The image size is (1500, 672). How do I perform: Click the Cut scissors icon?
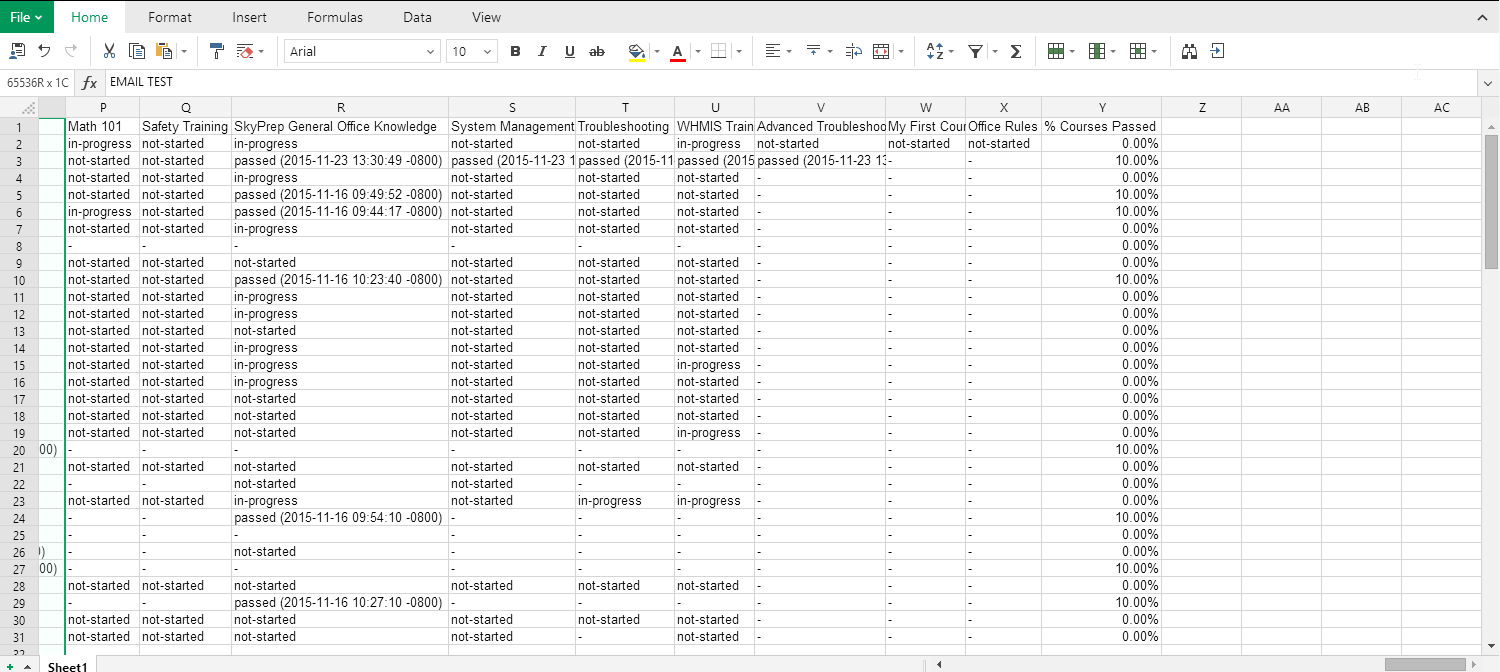[x=110, y=51]
